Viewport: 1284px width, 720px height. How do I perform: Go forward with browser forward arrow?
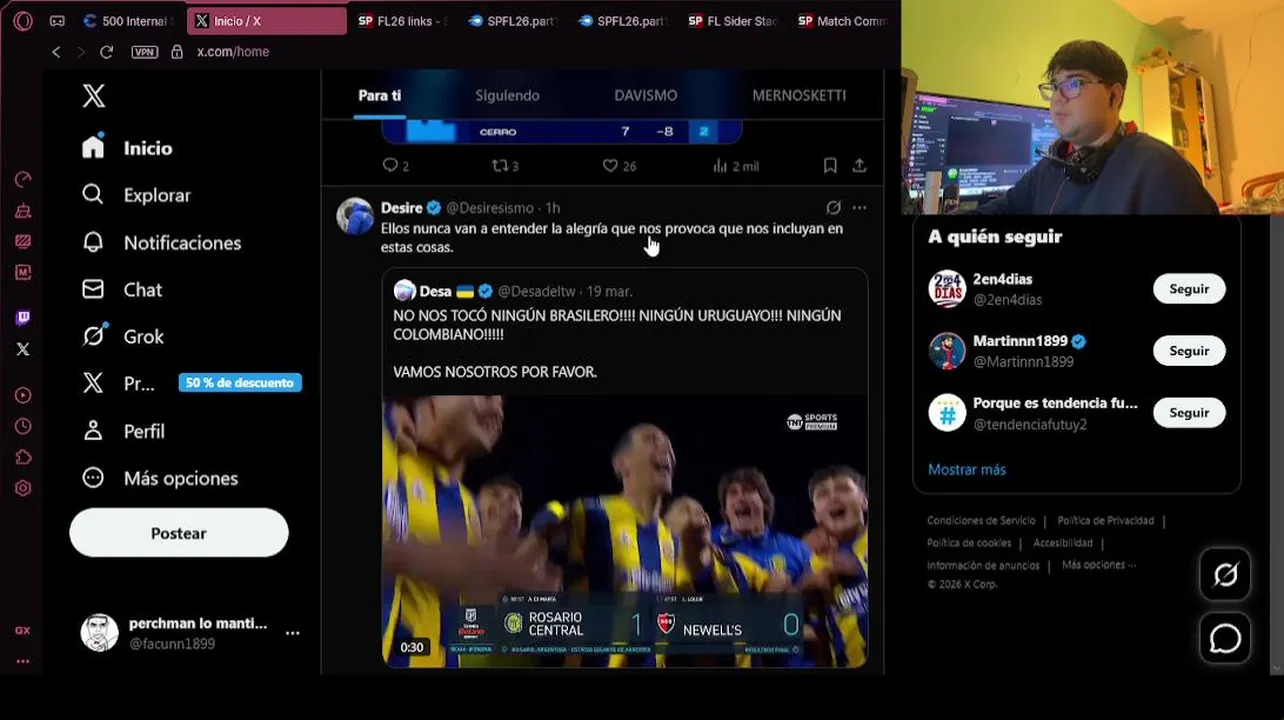pos(81,52)
